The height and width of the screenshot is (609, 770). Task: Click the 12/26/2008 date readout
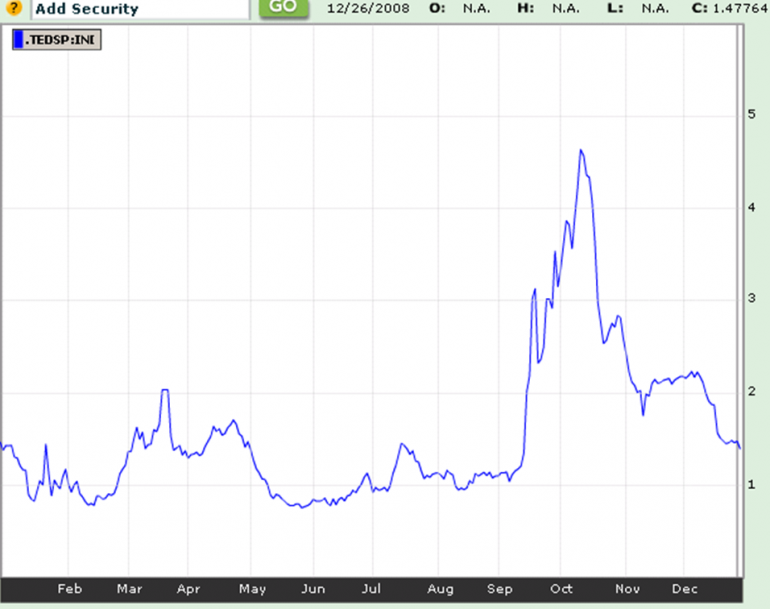368,8
